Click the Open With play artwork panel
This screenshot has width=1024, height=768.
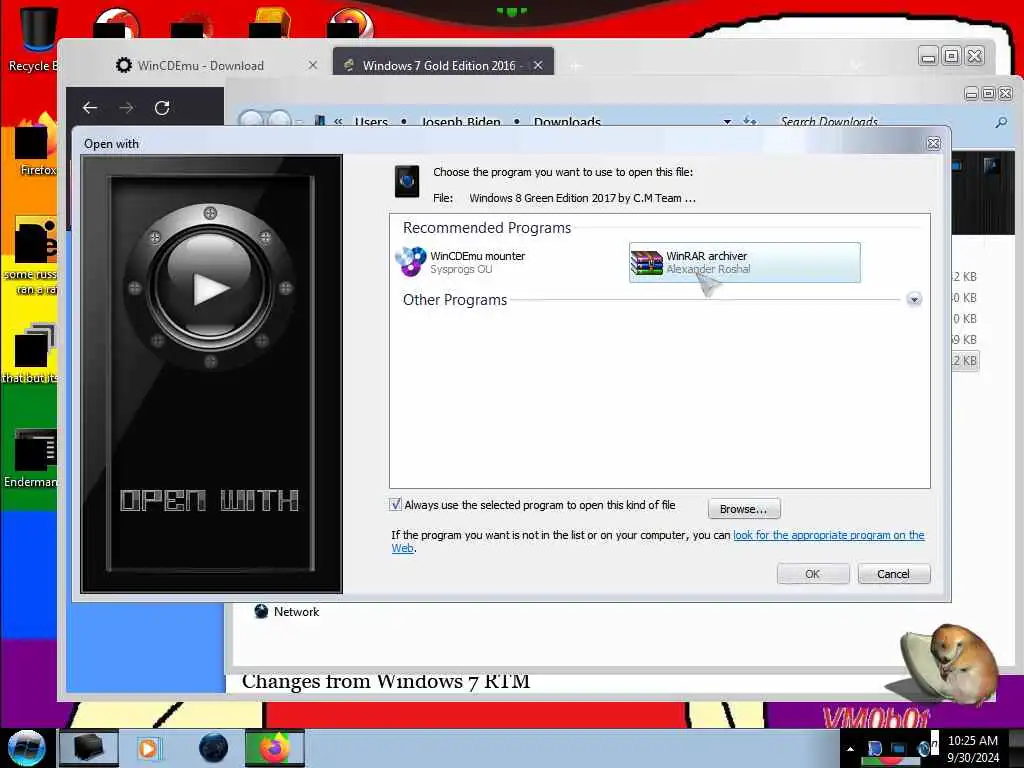click(x=211, y=374)
